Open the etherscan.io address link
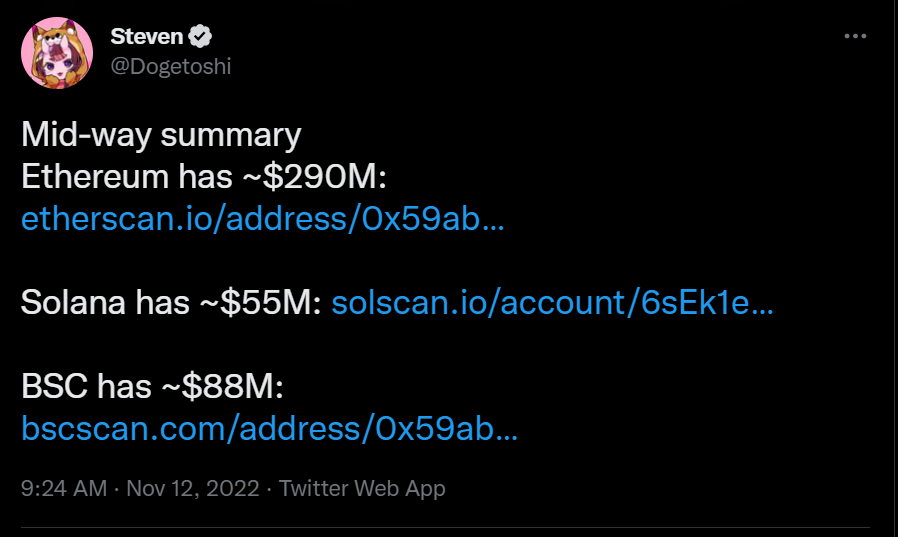Viewport: 898px width, 537px height. [x=262, y=220]
